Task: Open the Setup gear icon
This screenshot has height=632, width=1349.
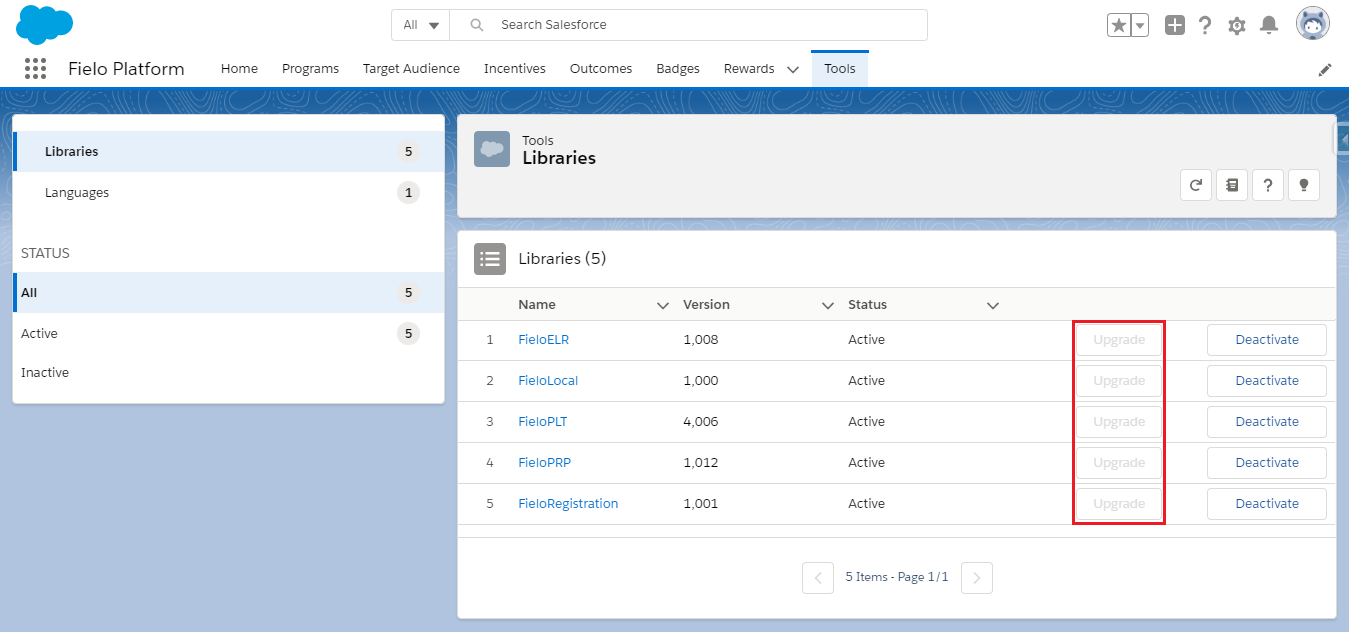Action: [1237, 25]
